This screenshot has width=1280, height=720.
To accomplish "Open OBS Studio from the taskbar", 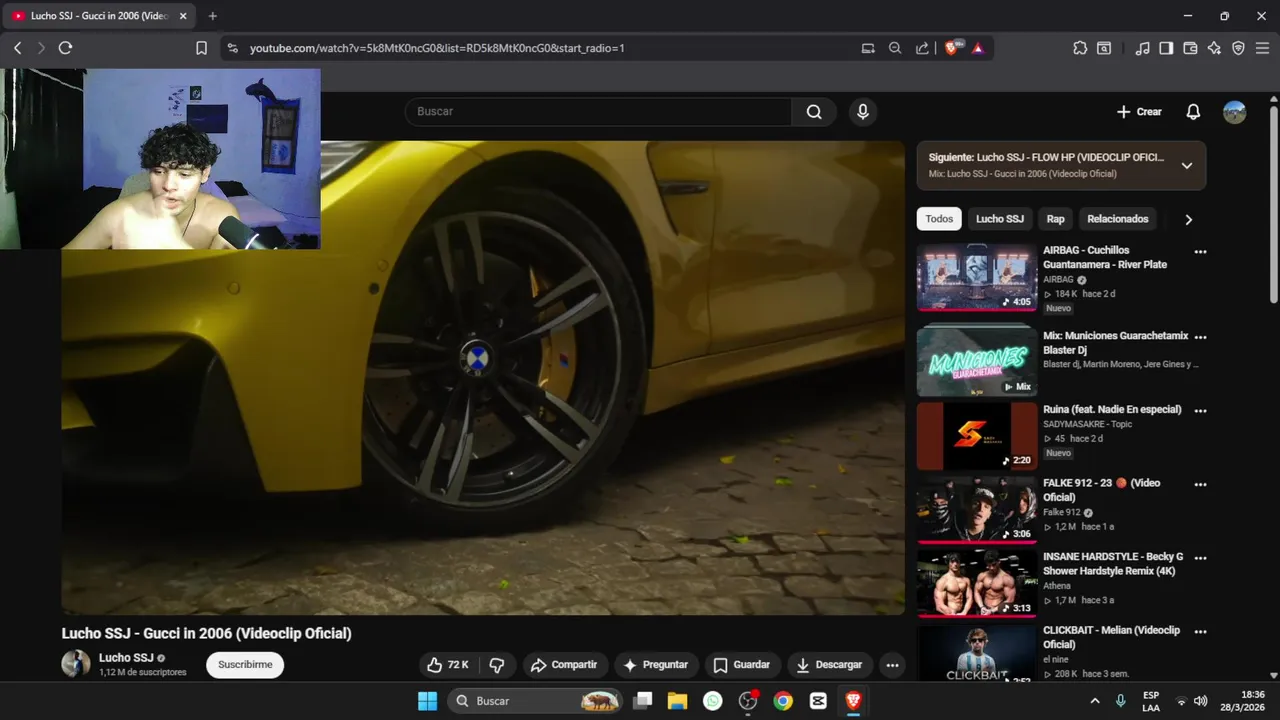I will tap(748, 701).
